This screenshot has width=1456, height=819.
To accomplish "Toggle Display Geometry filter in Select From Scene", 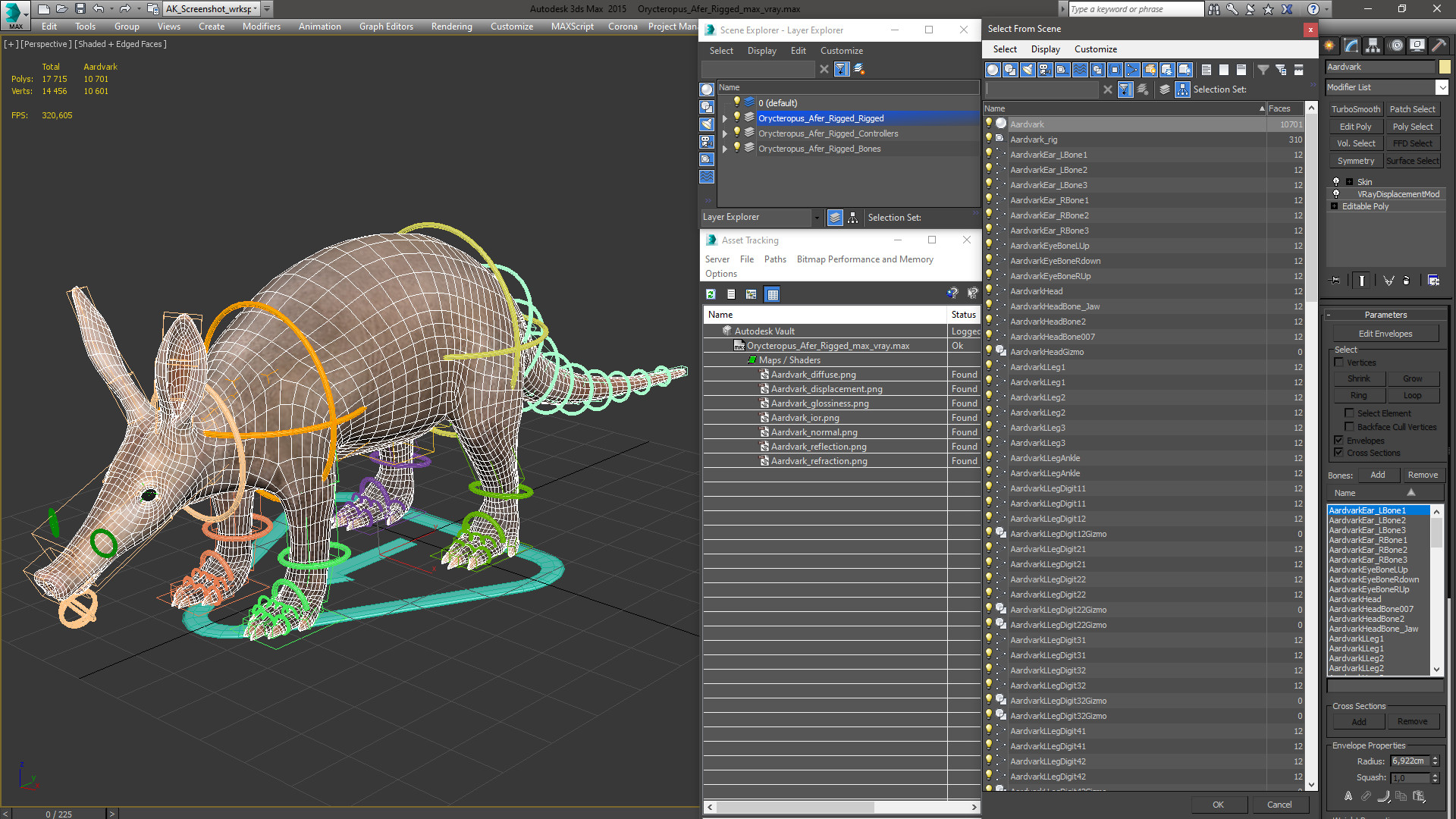I will click(993, 70).
